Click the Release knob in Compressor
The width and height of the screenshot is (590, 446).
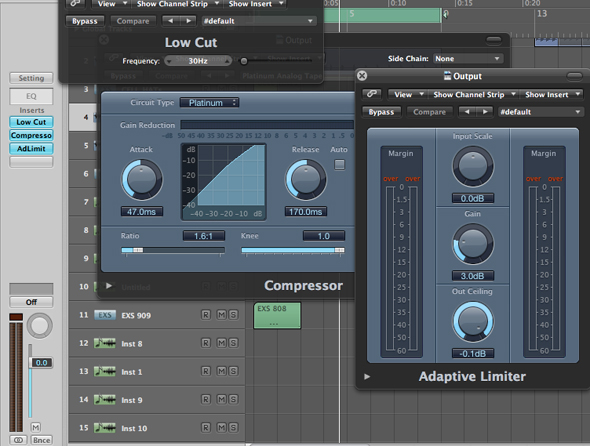(306, 180)
